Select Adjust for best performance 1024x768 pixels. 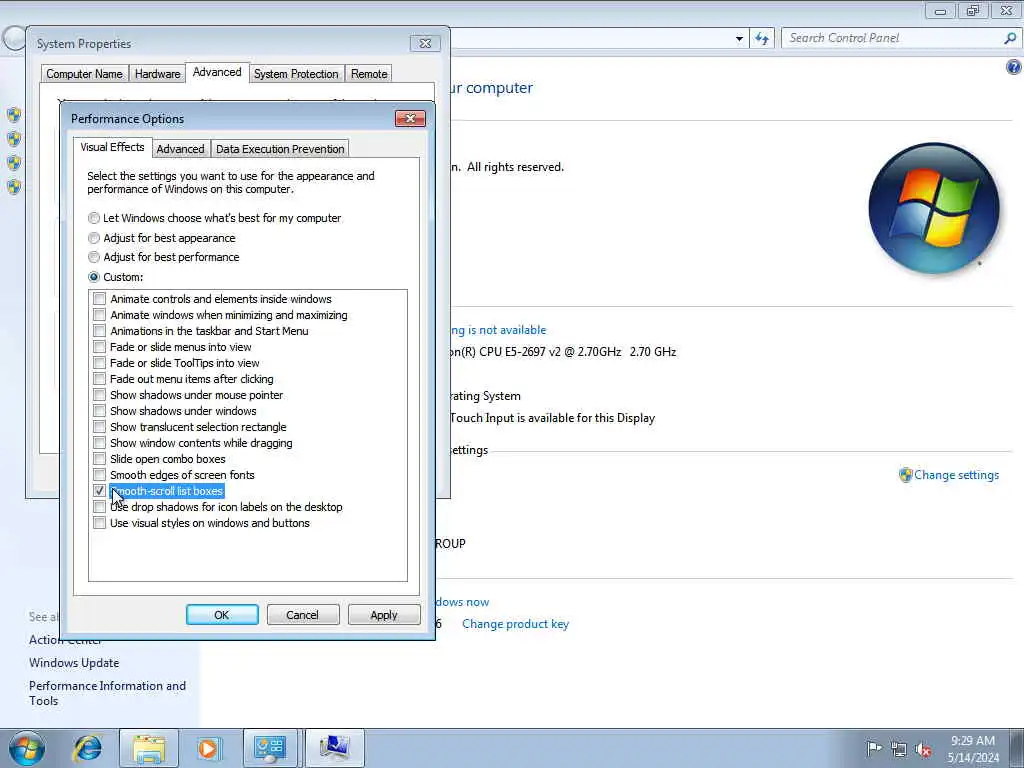tap(94, 257)
